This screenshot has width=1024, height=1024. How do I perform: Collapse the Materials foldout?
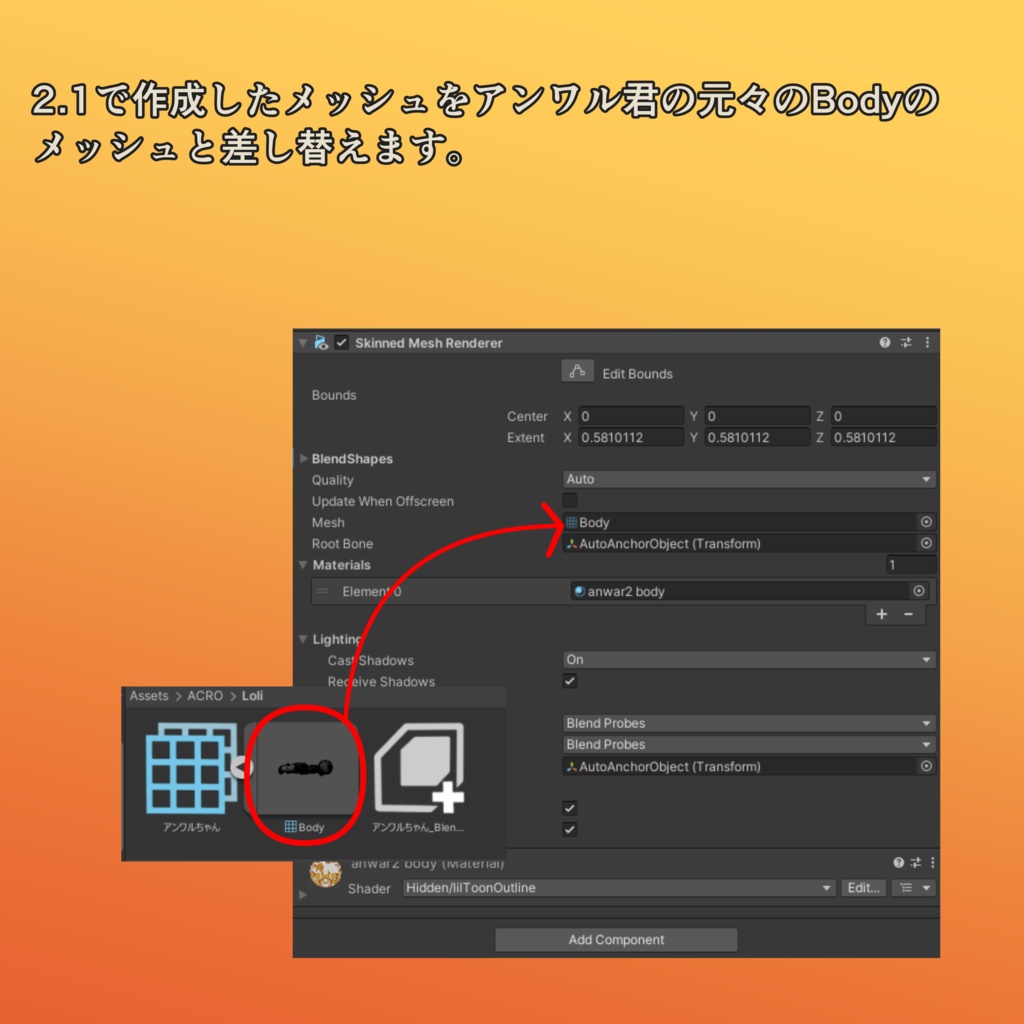point(303,565)
